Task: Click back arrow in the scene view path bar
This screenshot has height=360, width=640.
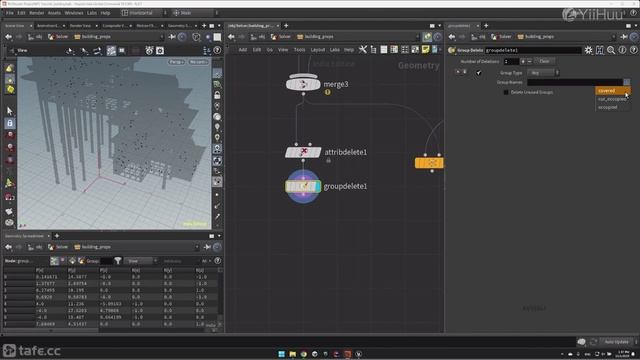Action: pyautogui.click(x=9, y=37)
